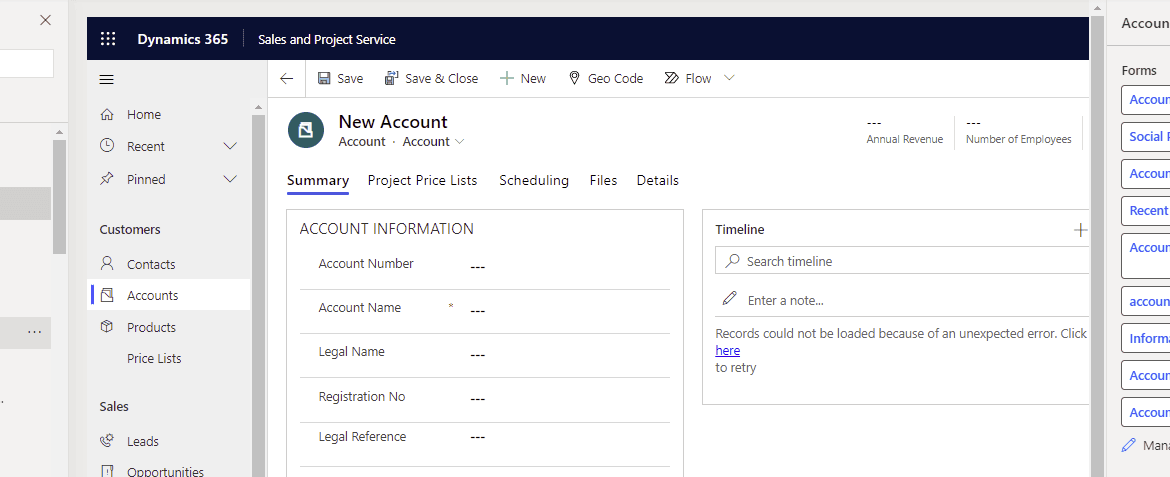Click the New plus icon

click(x=507, y=78)
